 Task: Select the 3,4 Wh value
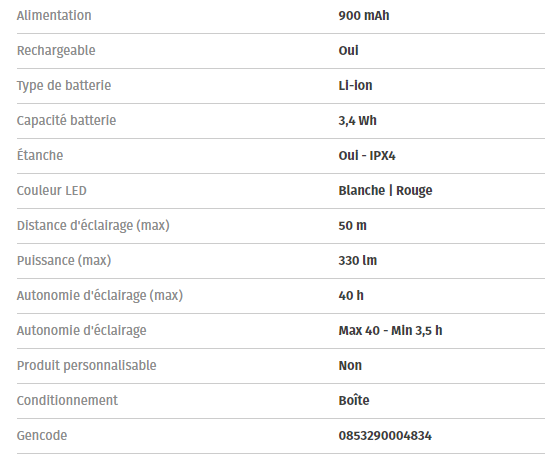coord(357,121)
